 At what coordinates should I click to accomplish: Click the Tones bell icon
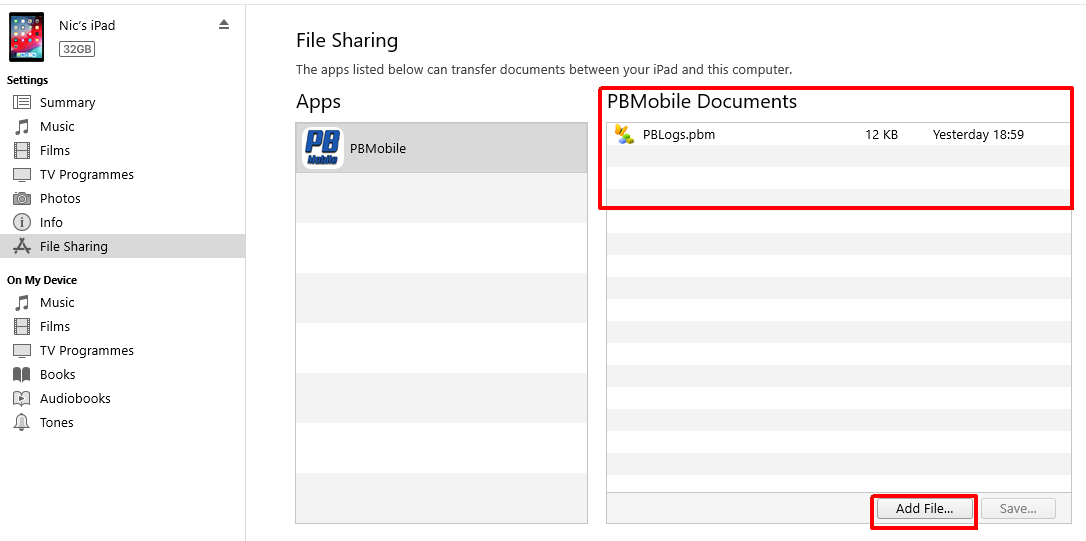[x=22, y=422]
